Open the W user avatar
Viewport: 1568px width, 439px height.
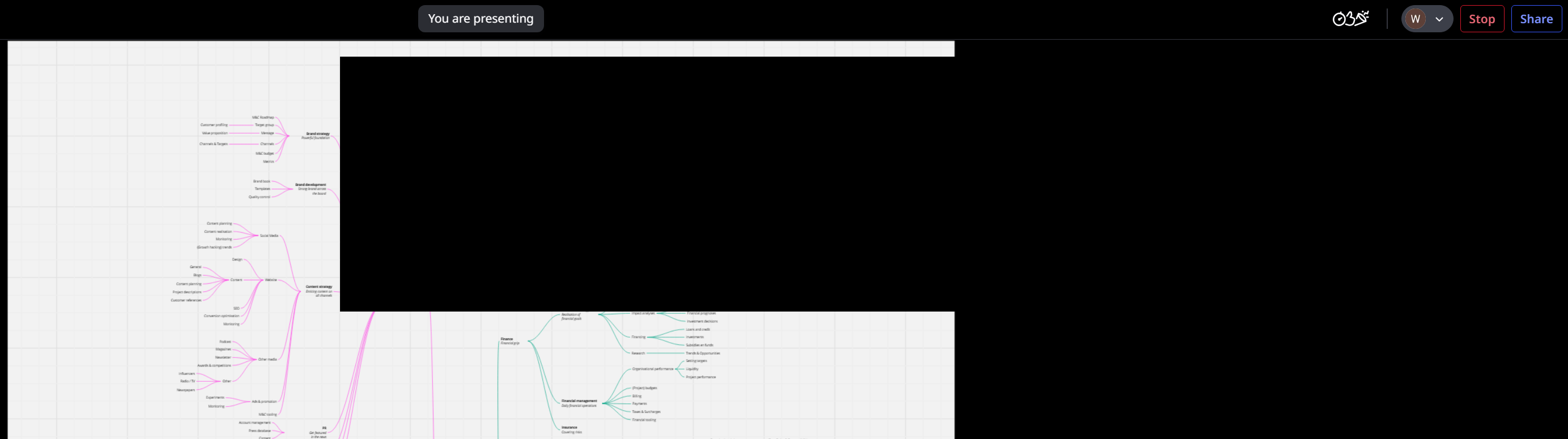click(x=1415, y=19)
